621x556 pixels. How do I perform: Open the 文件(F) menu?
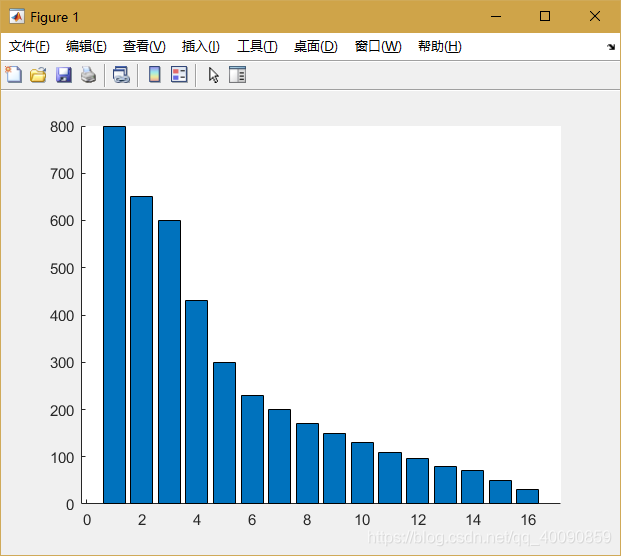(x=29, y=46)
